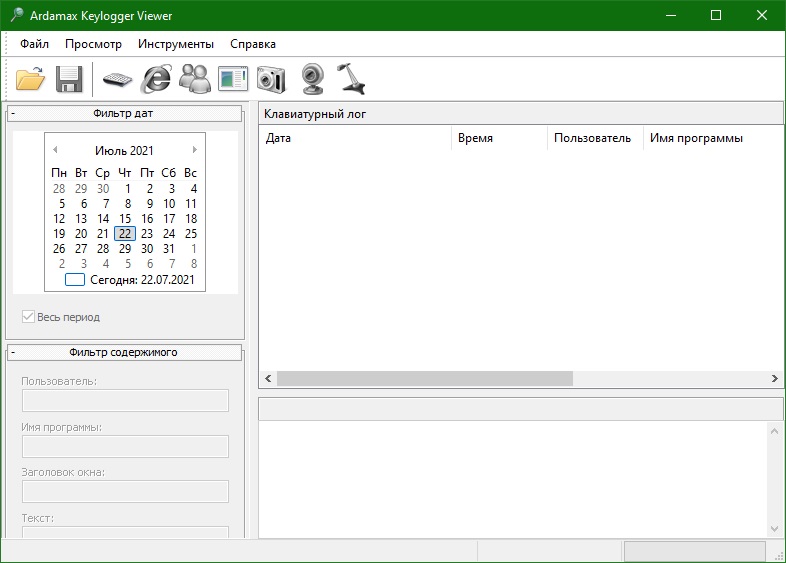The height and width of the screenshot is (563, 786).
Task: Select date 10 in the calendar
Action: [169, 204]
